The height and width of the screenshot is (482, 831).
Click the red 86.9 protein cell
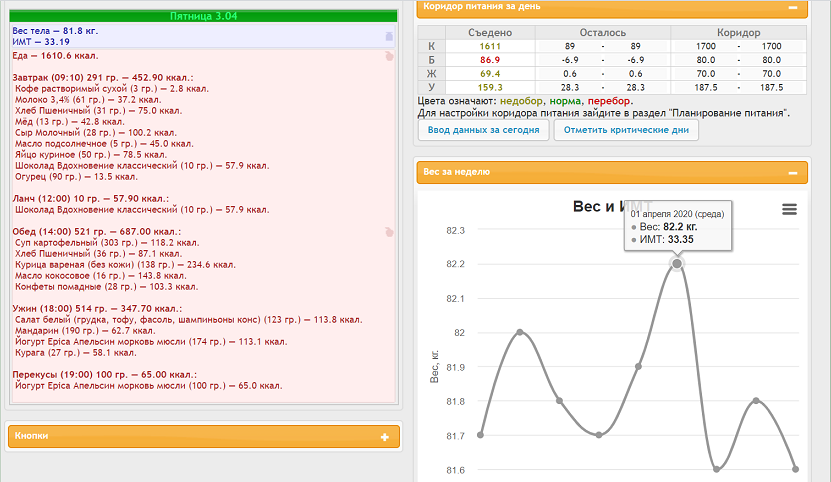pyautogui.click(x=490, y=60)
